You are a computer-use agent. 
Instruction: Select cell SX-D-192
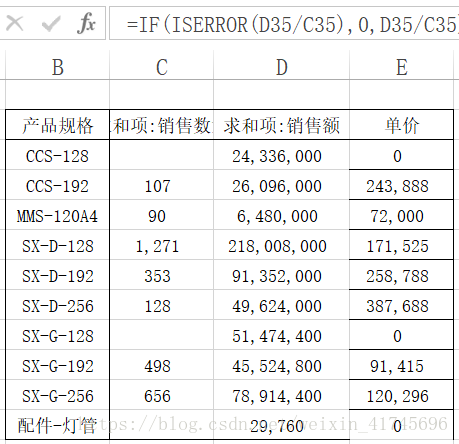coord(57,275)
